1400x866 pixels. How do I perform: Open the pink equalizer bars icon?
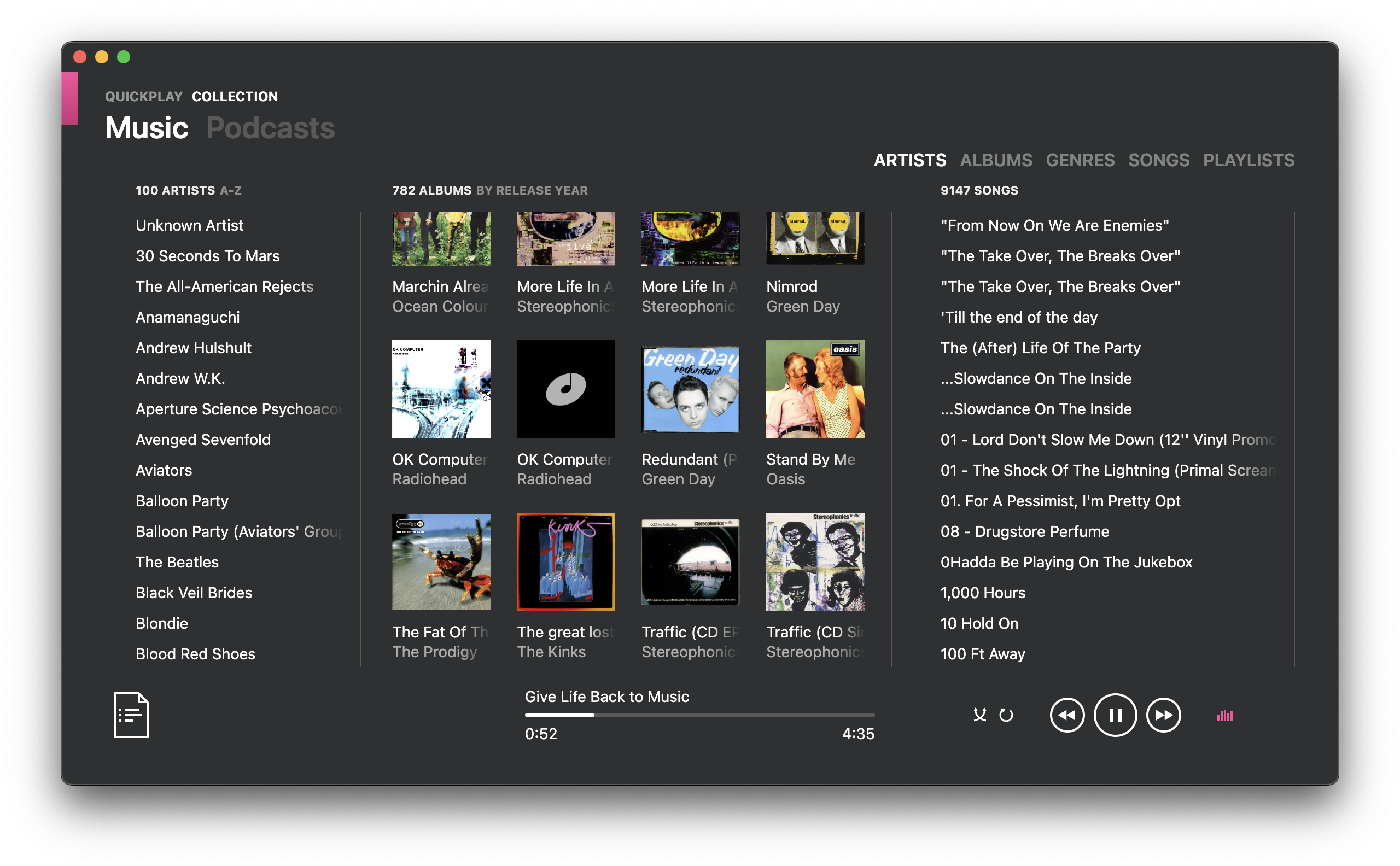point(1224,715)
